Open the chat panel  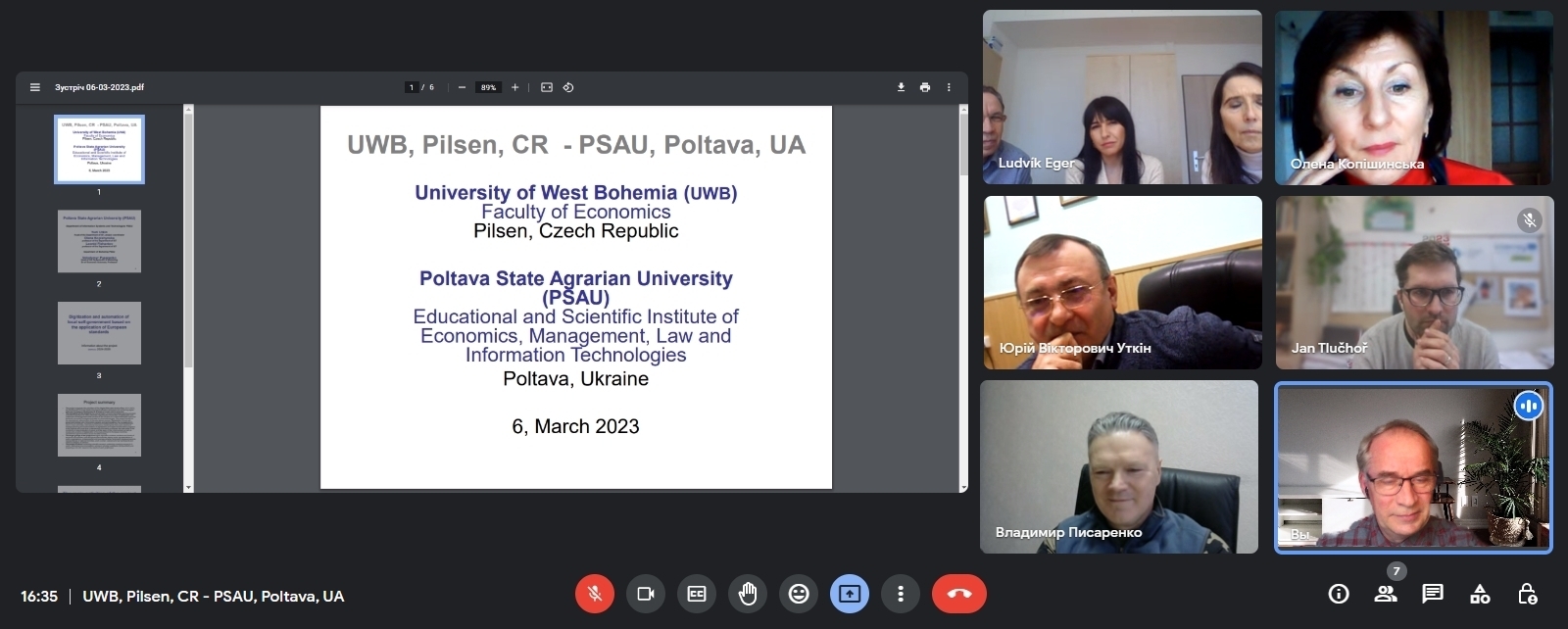[x=1433, y=594]
